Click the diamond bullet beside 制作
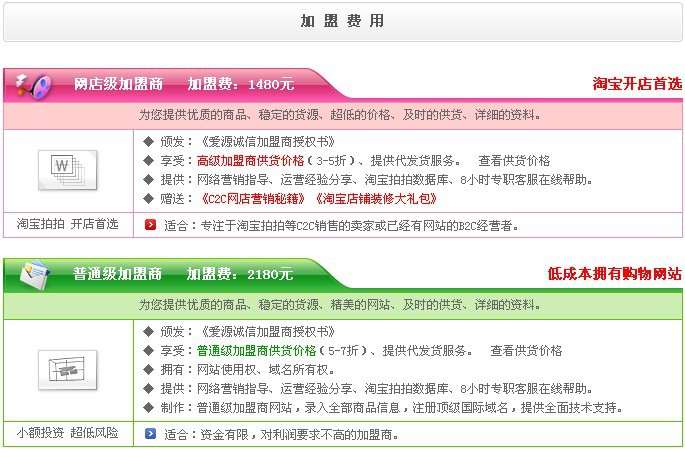 pyautogui.click(x=149, y=407)
